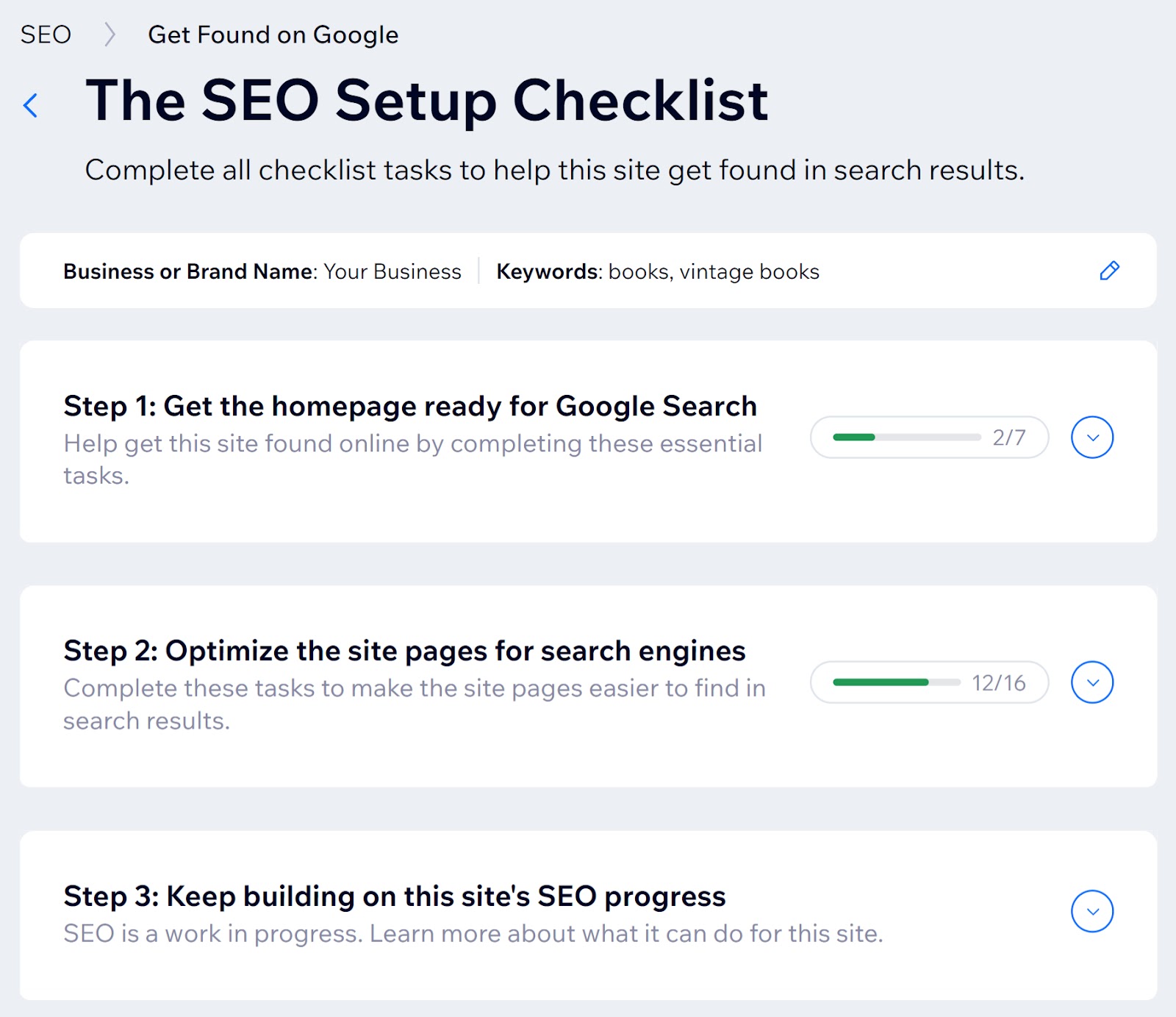Expand Step 2 optimize pages chevron
The height and width of the screenshot is (1017, 1176).
[x=1092, y=682]
